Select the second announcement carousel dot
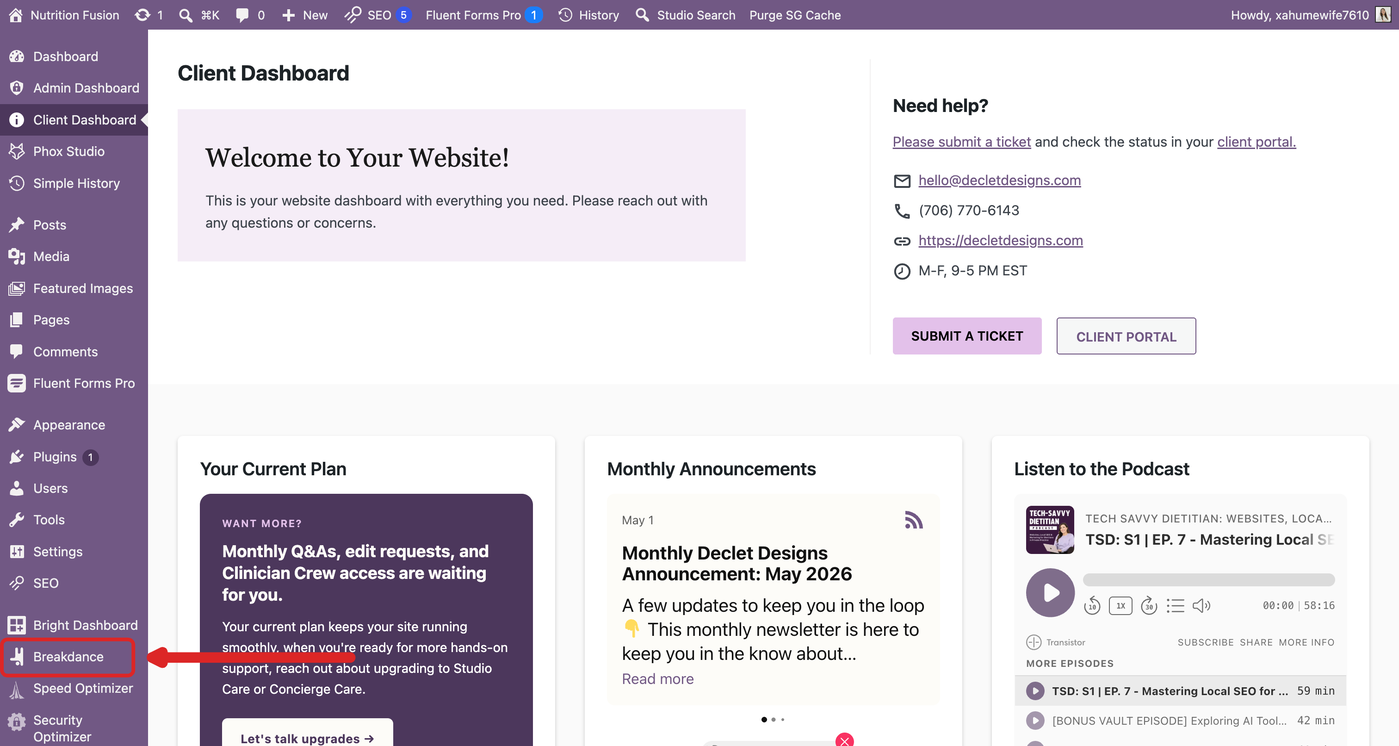Viewport: 1399px width, 746px height. pos(774,719)
